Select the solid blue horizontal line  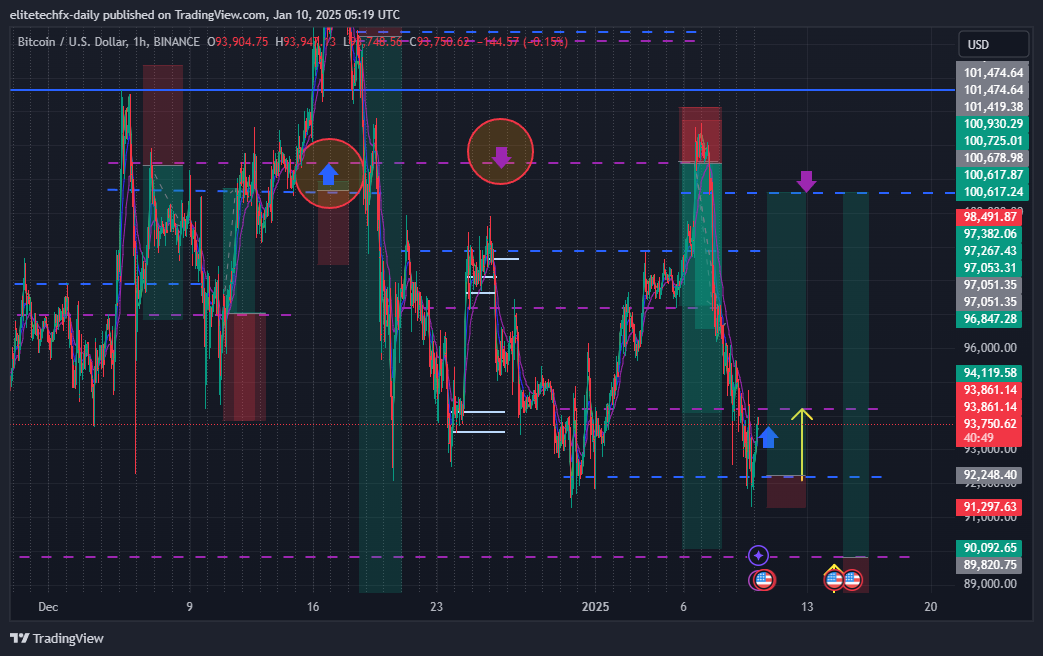point(482,89)
